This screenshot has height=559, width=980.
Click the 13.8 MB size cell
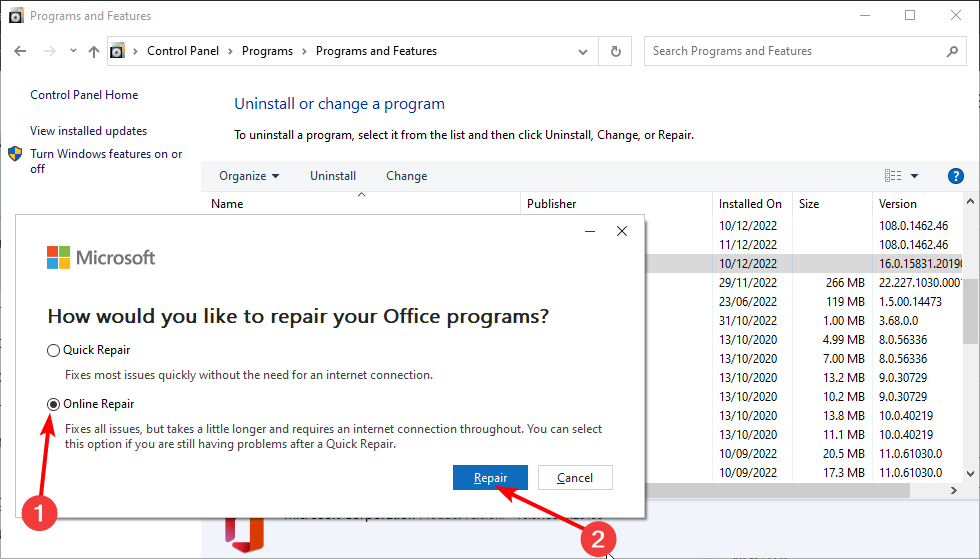843,416
